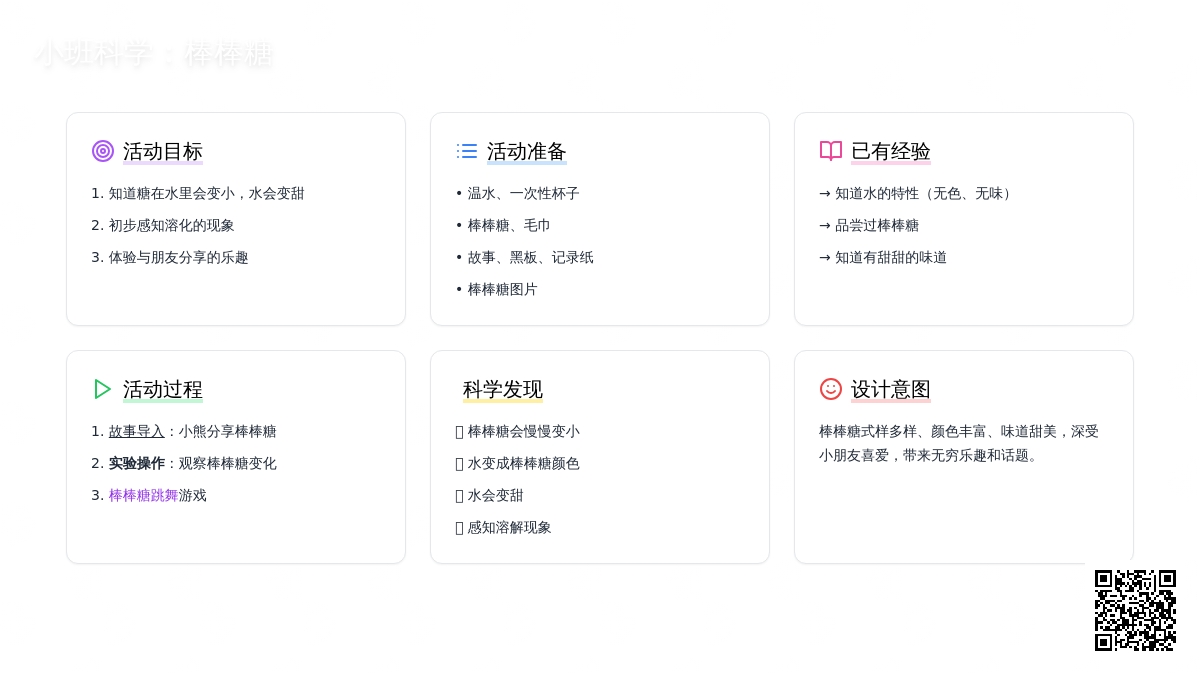Click the 活动过程 card heading
Screen dimensions: 1200x675
(x=163, y=390)
